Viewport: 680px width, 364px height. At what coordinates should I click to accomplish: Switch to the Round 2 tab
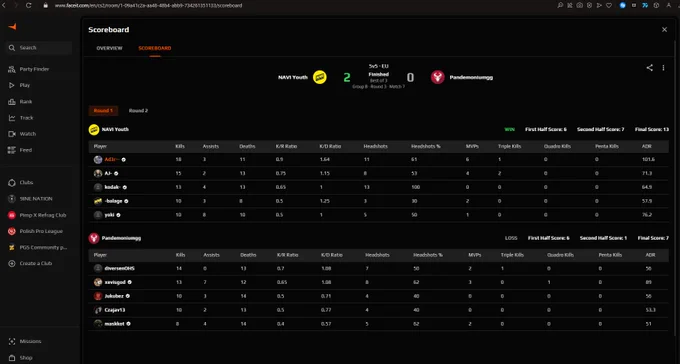click(138, 111)
